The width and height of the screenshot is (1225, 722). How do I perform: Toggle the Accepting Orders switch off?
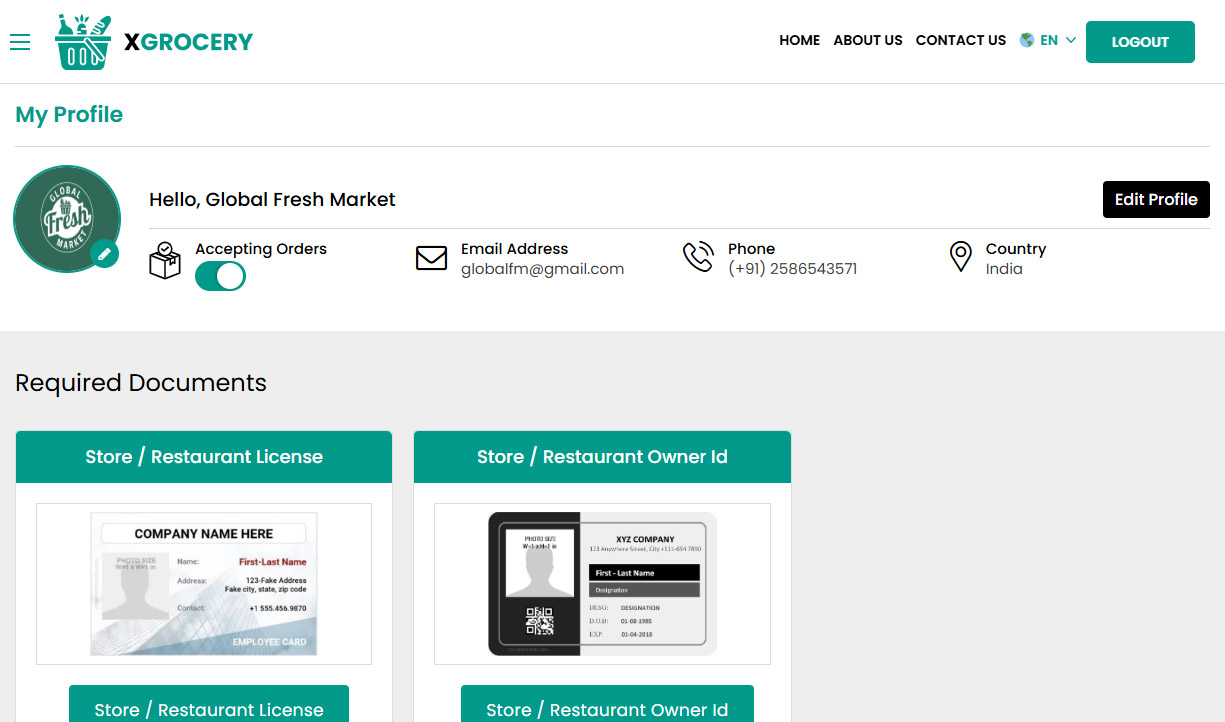pyautogui.click(x=220, y=276)
